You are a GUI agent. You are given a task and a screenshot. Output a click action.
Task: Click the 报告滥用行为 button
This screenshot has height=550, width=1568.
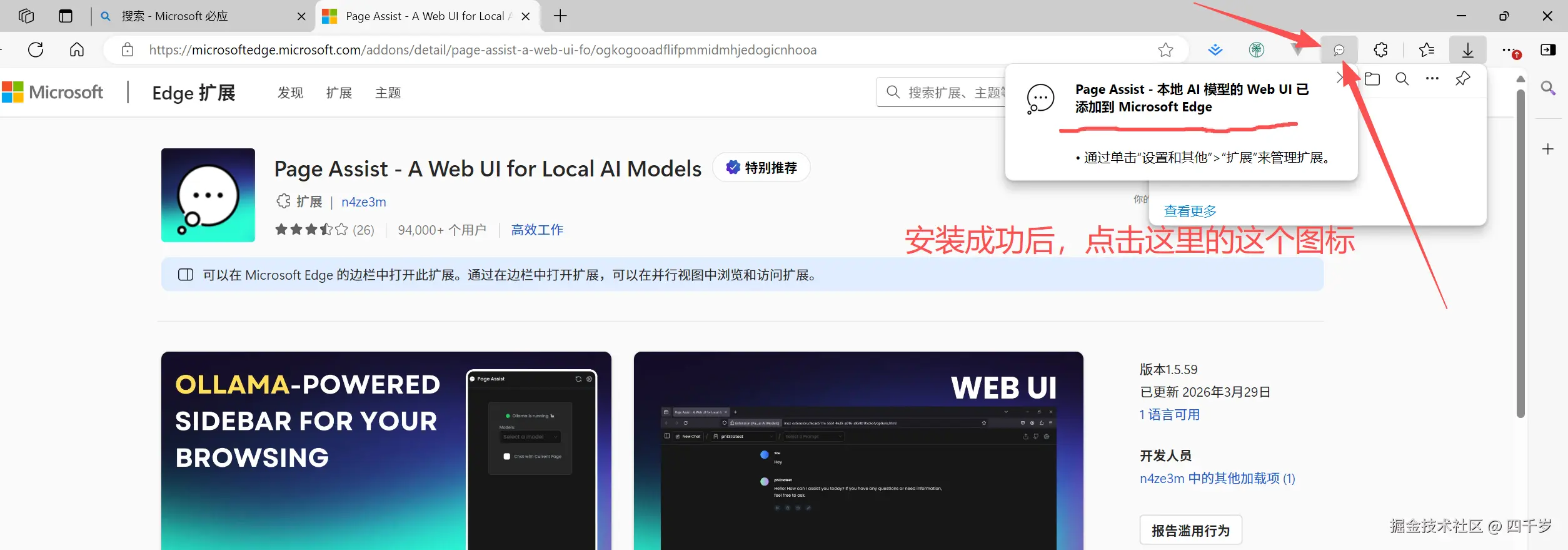click(1190, 531)
